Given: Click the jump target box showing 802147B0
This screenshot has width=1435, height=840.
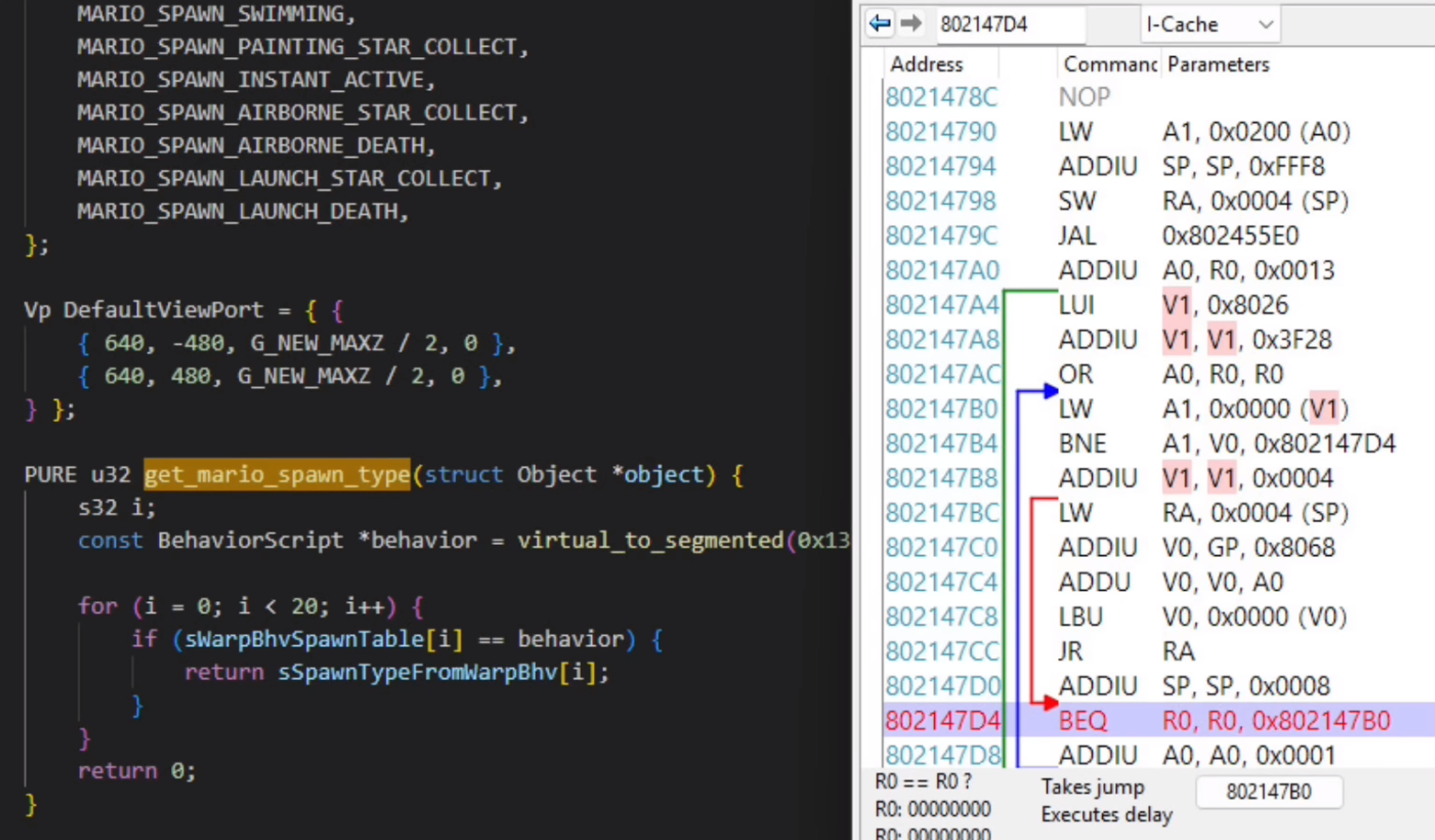Looking at the screenshot, I should pyautogui.click(x=1268, y=792).
